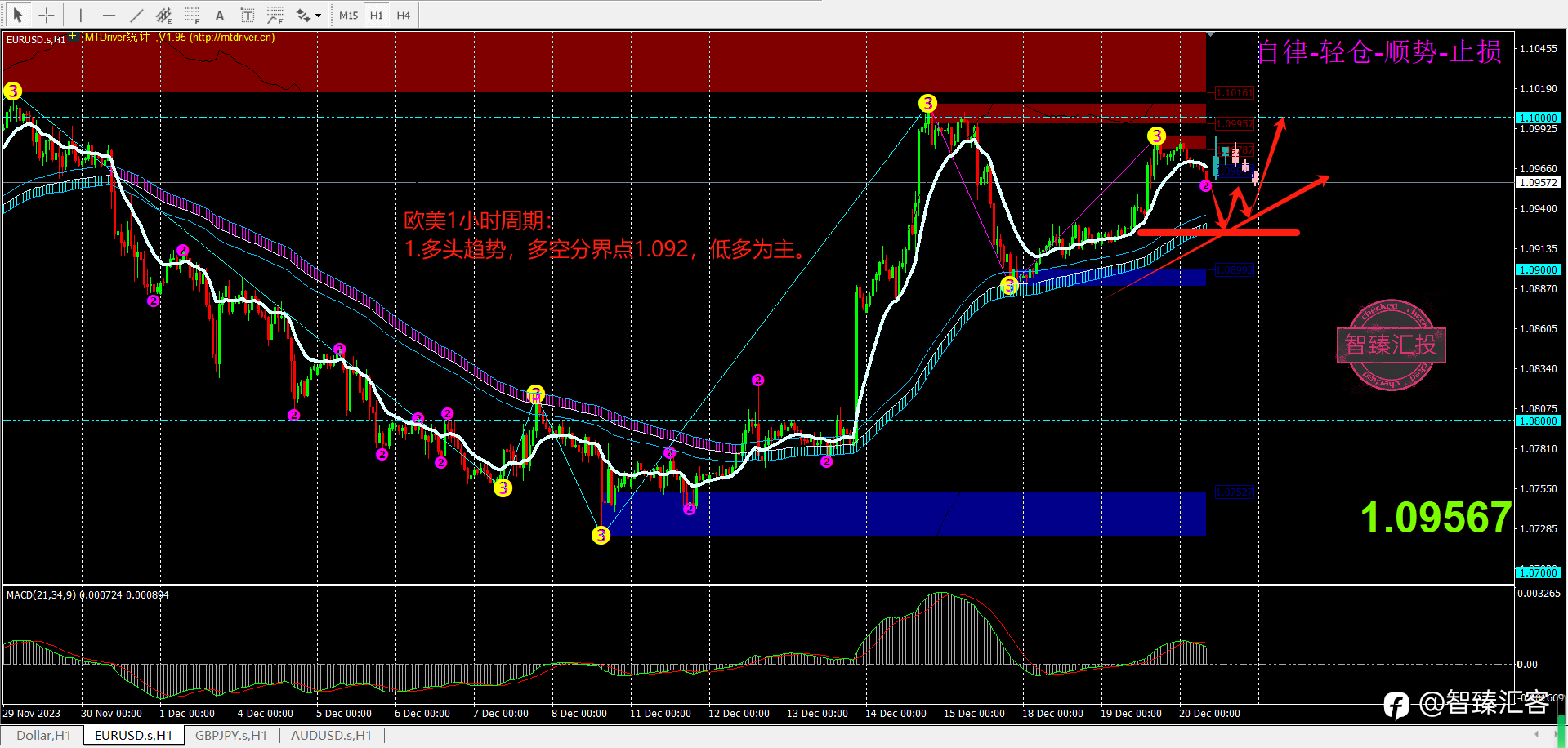The height and width of the screenshot is (748, 1568).
Task: Choose the vertical line drawing tool
Action: coord(81,15)
